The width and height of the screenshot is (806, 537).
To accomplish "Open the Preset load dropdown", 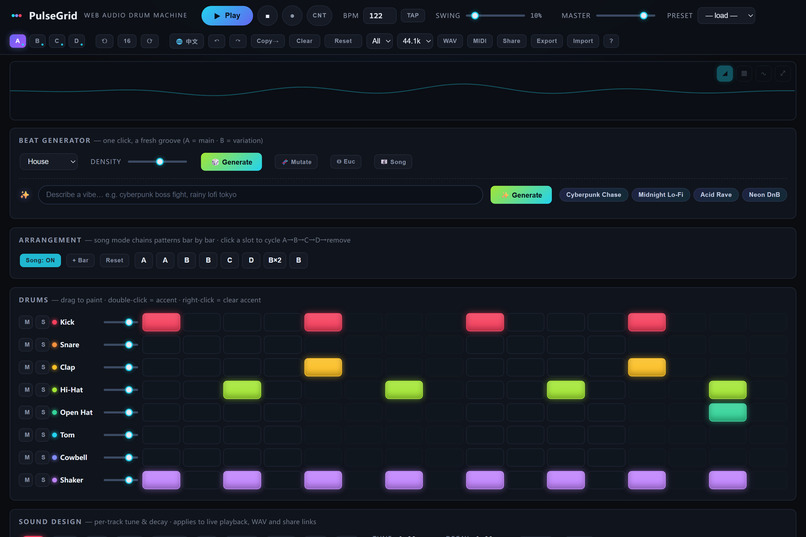I will click(726, 15).
